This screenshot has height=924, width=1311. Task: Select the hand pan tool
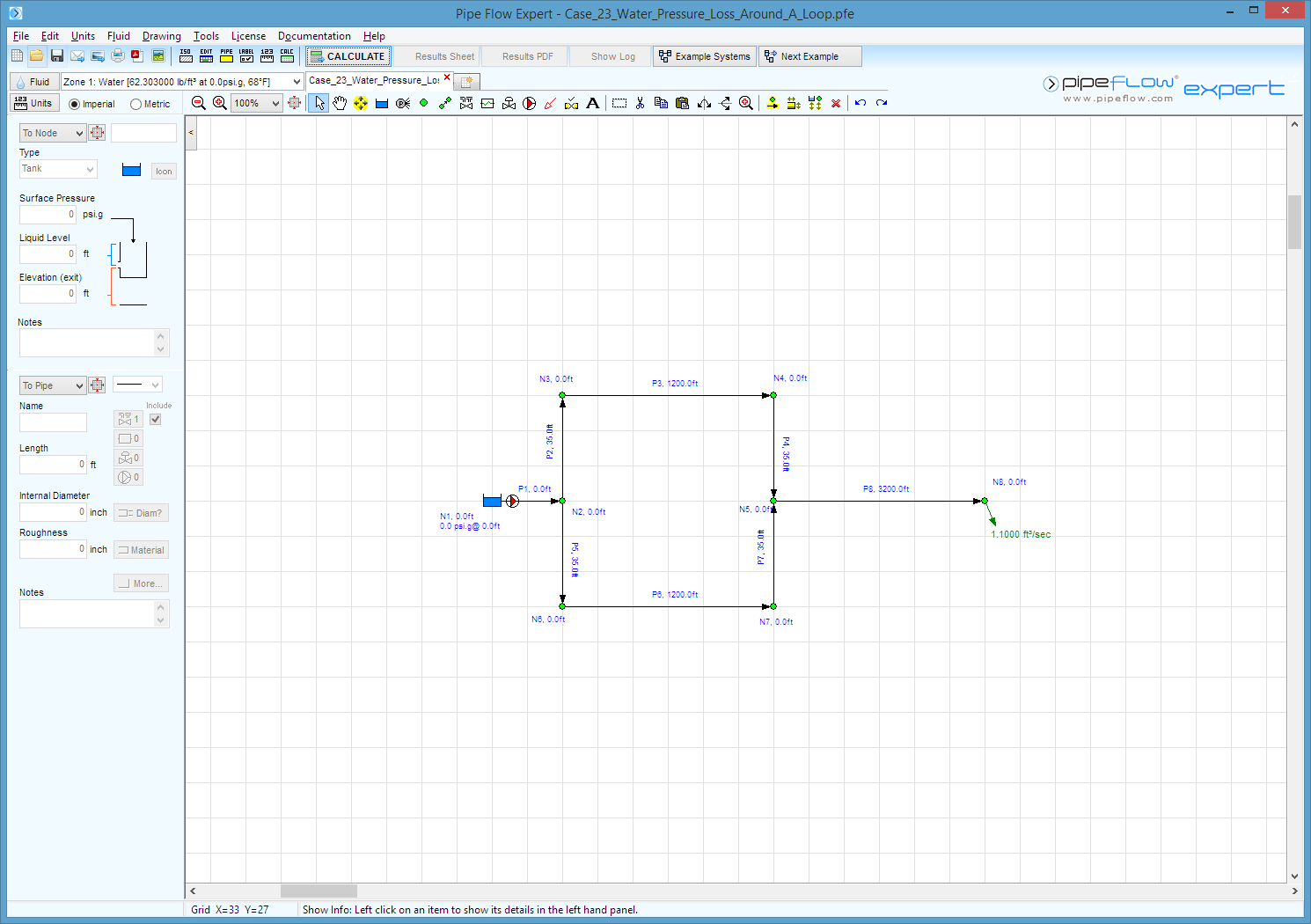[340, 103]
